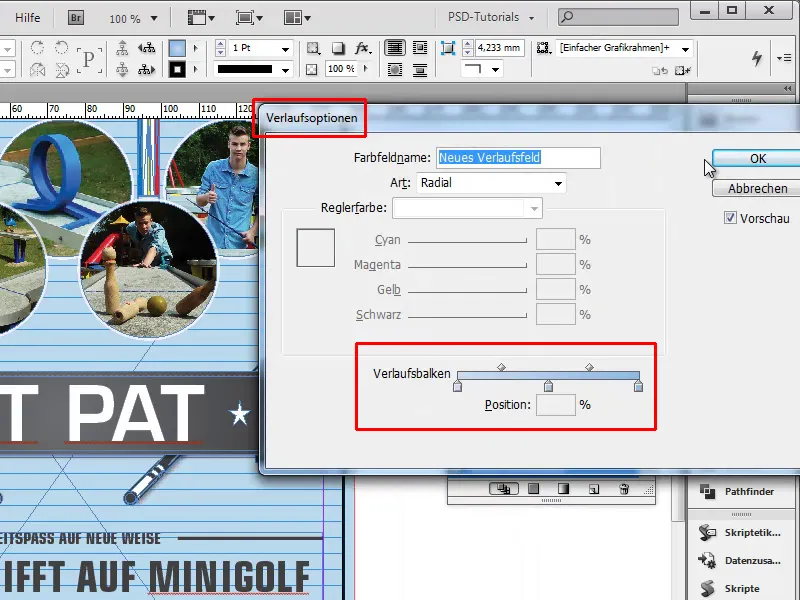This screenshot has height=600, width=800.
Task: Click the fx effects icon in control panel
Action: 360,48
